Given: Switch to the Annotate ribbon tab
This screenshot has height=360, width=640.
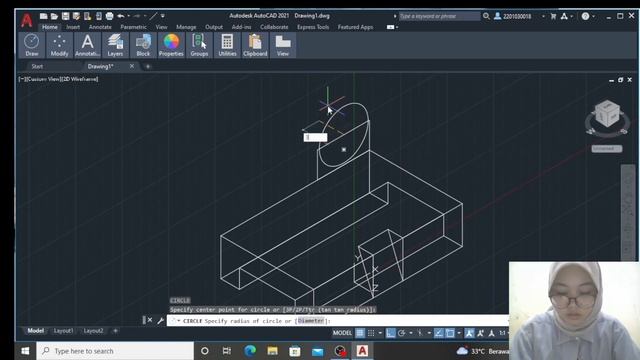Looking at the screenshot, I should (100, 27).
